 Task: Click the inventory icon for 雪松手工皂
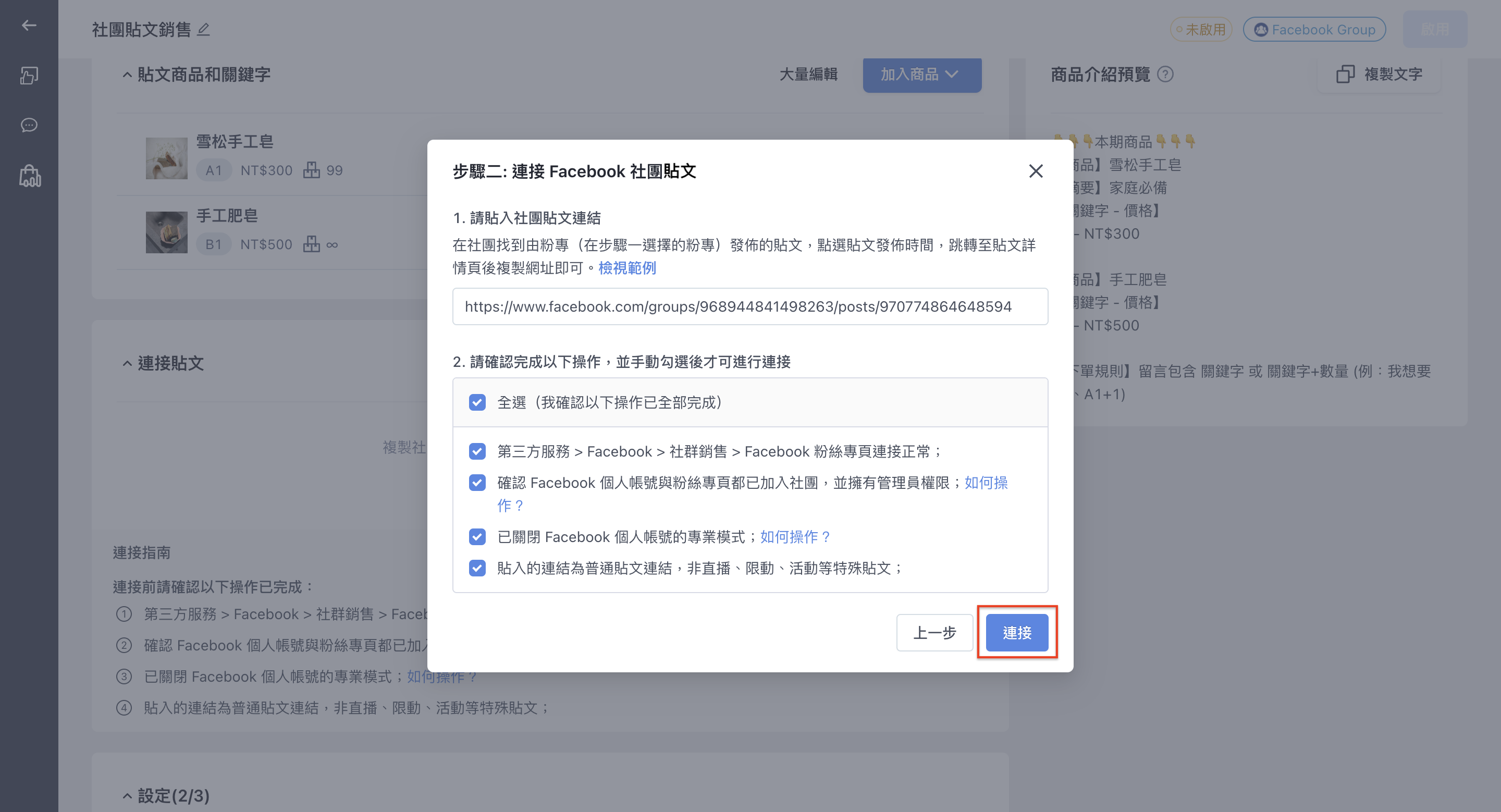312,170
